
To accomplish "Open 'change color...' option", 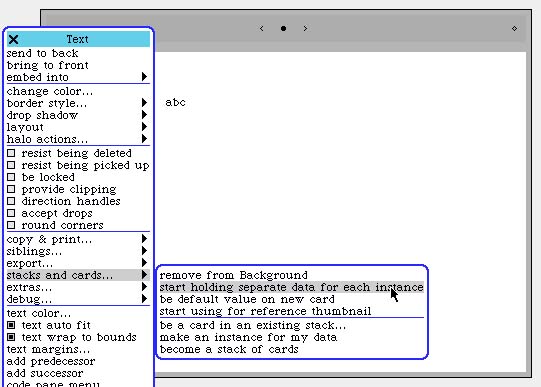I will tap(78, 91).
